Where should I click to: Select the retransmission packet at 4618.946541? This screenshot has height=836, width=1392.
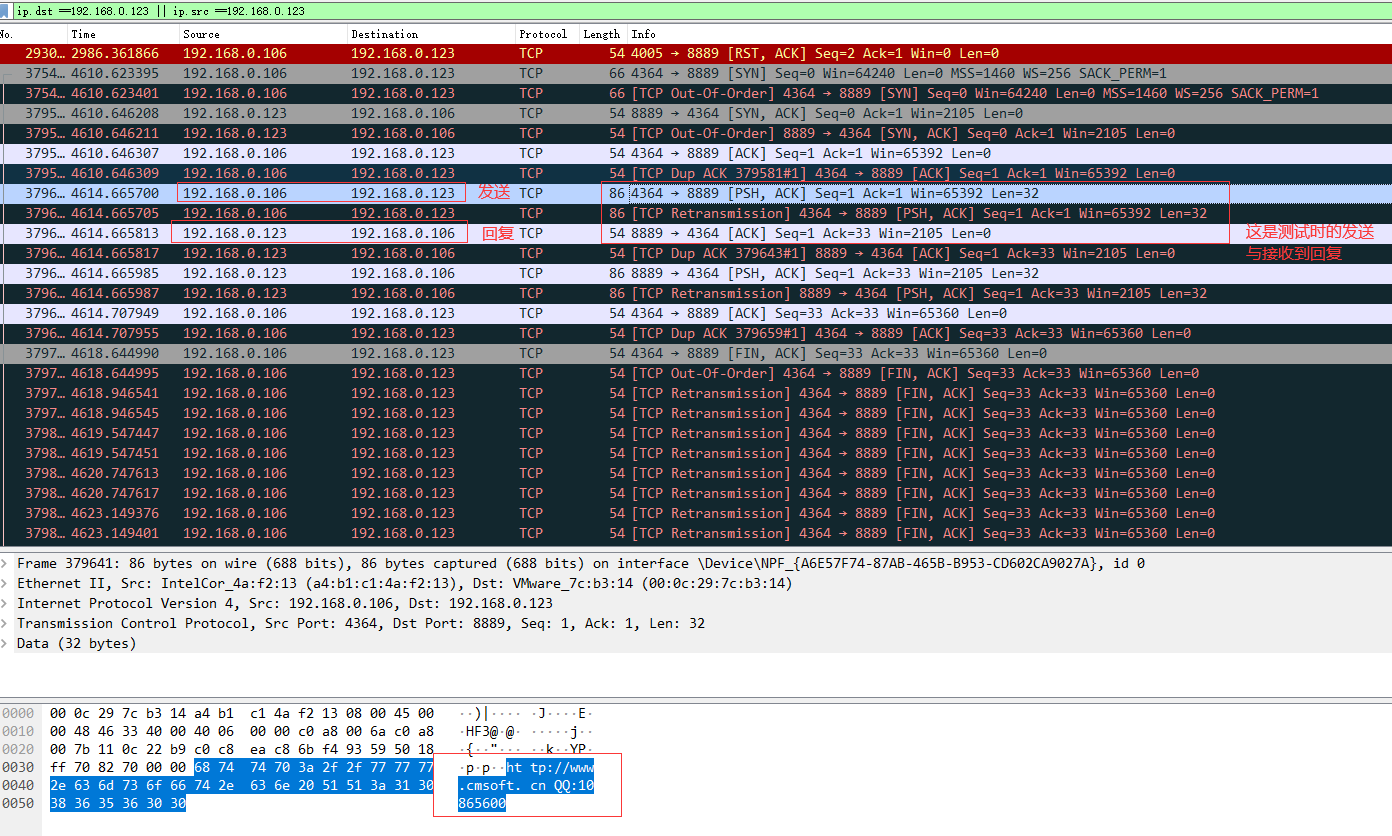(696, 393)
